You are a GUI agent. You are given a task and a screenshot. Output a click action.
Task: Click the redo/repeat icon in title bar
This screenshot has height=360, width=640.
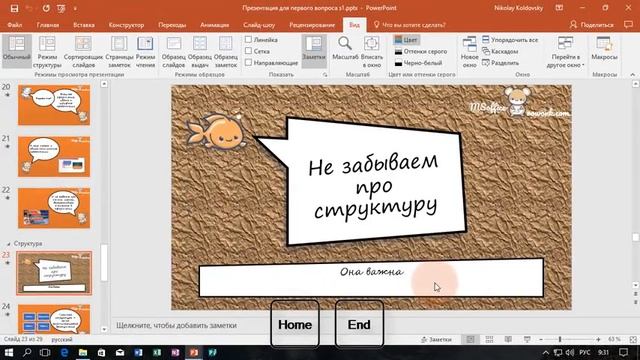[x=46, y=8]
